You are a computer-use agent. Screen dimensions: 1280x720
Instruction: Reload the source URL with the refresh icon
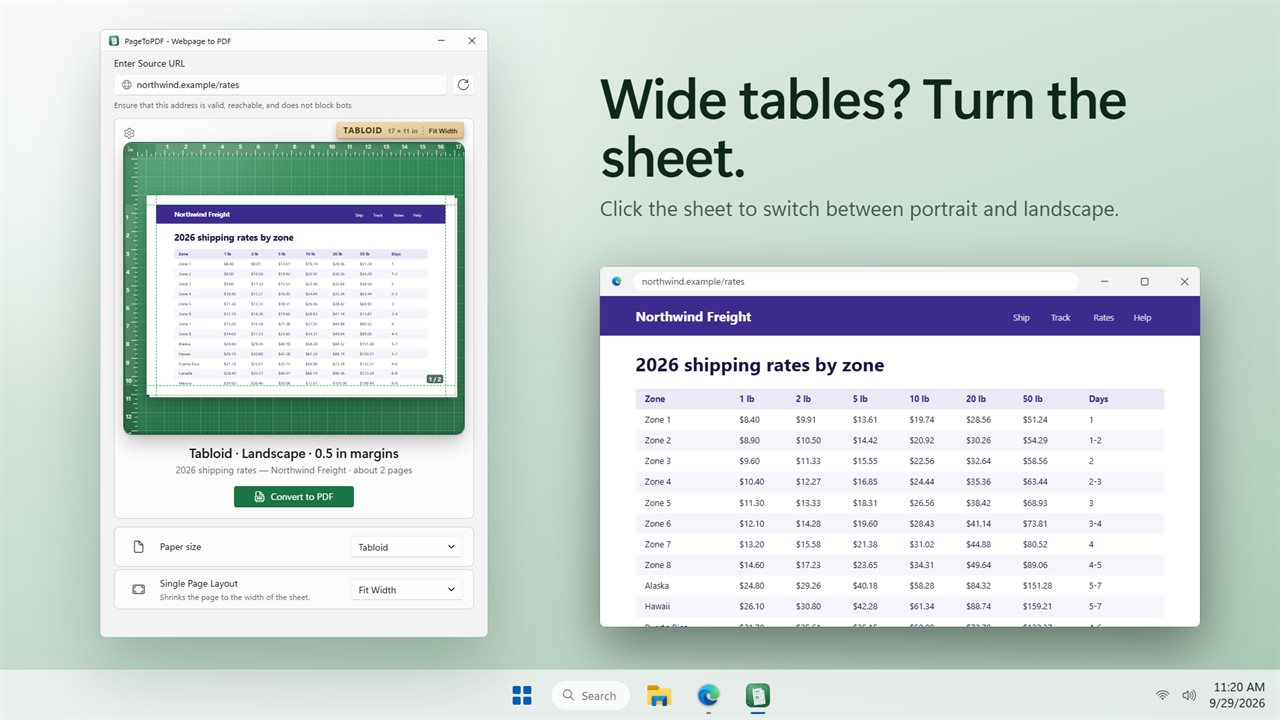(463, 85)
